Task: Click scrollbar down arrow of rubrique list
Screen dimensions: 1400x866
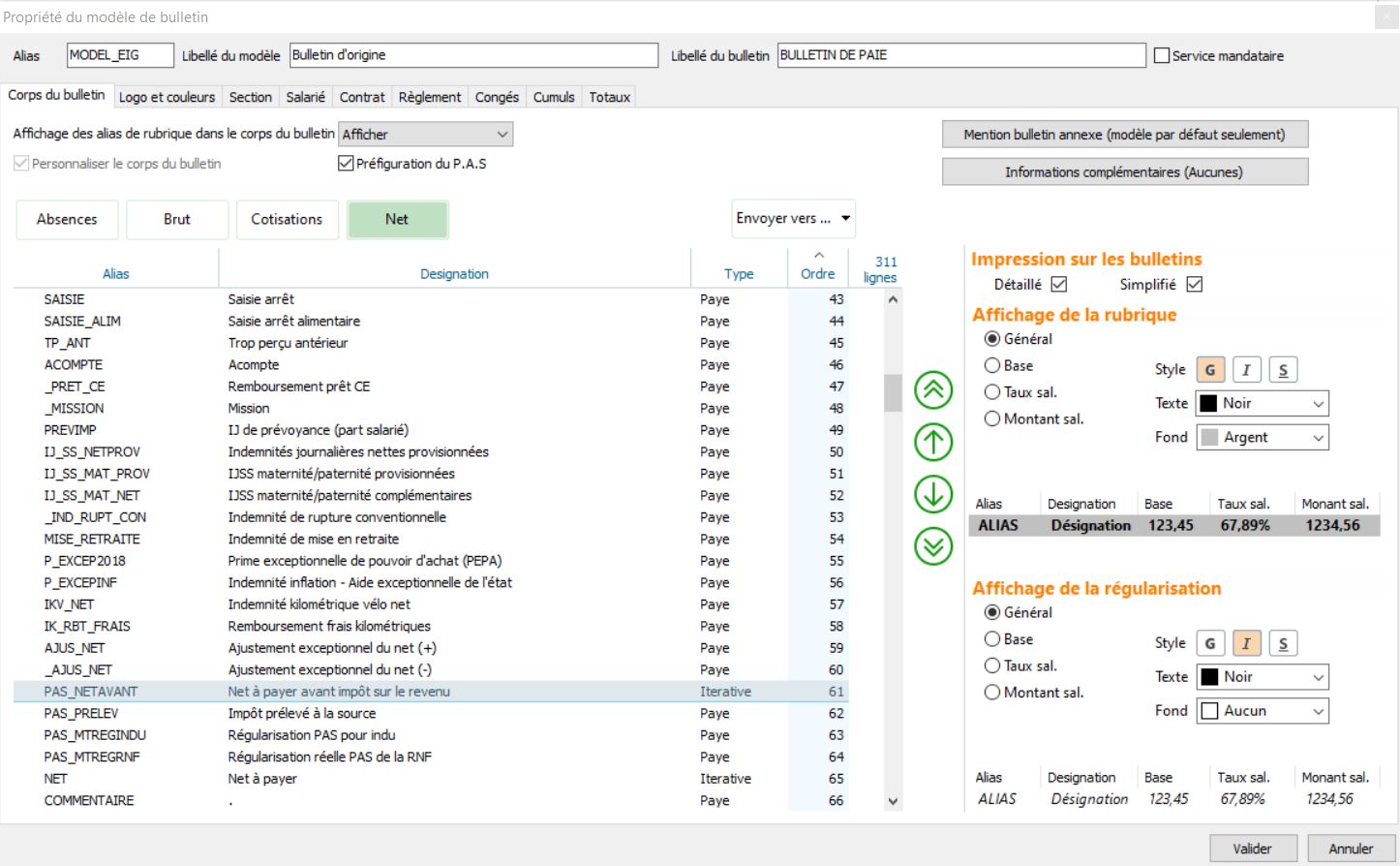Action: coord(893,801)
